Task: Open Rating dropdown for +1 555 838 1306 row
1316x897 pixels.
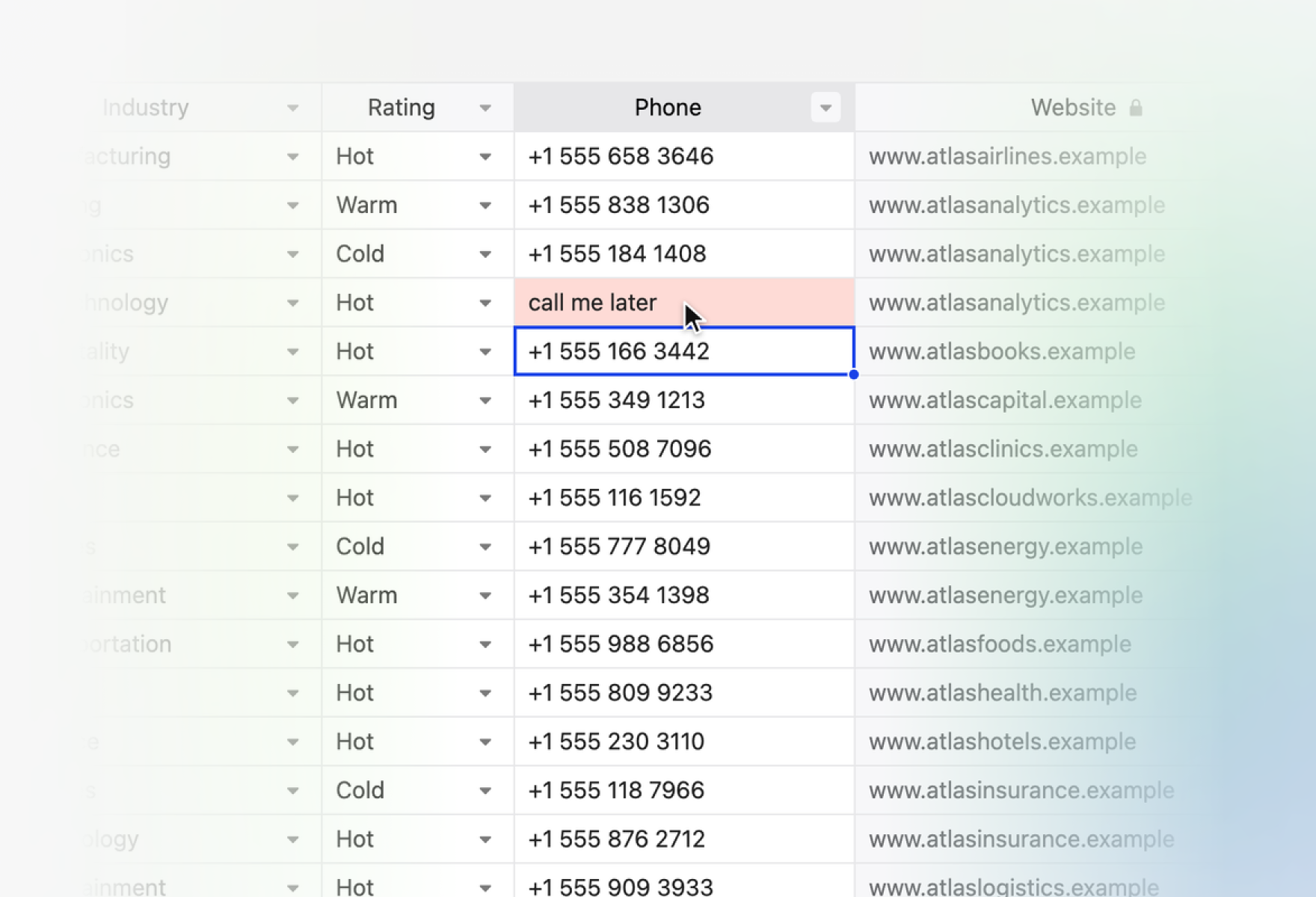Action: click(485, 206)
